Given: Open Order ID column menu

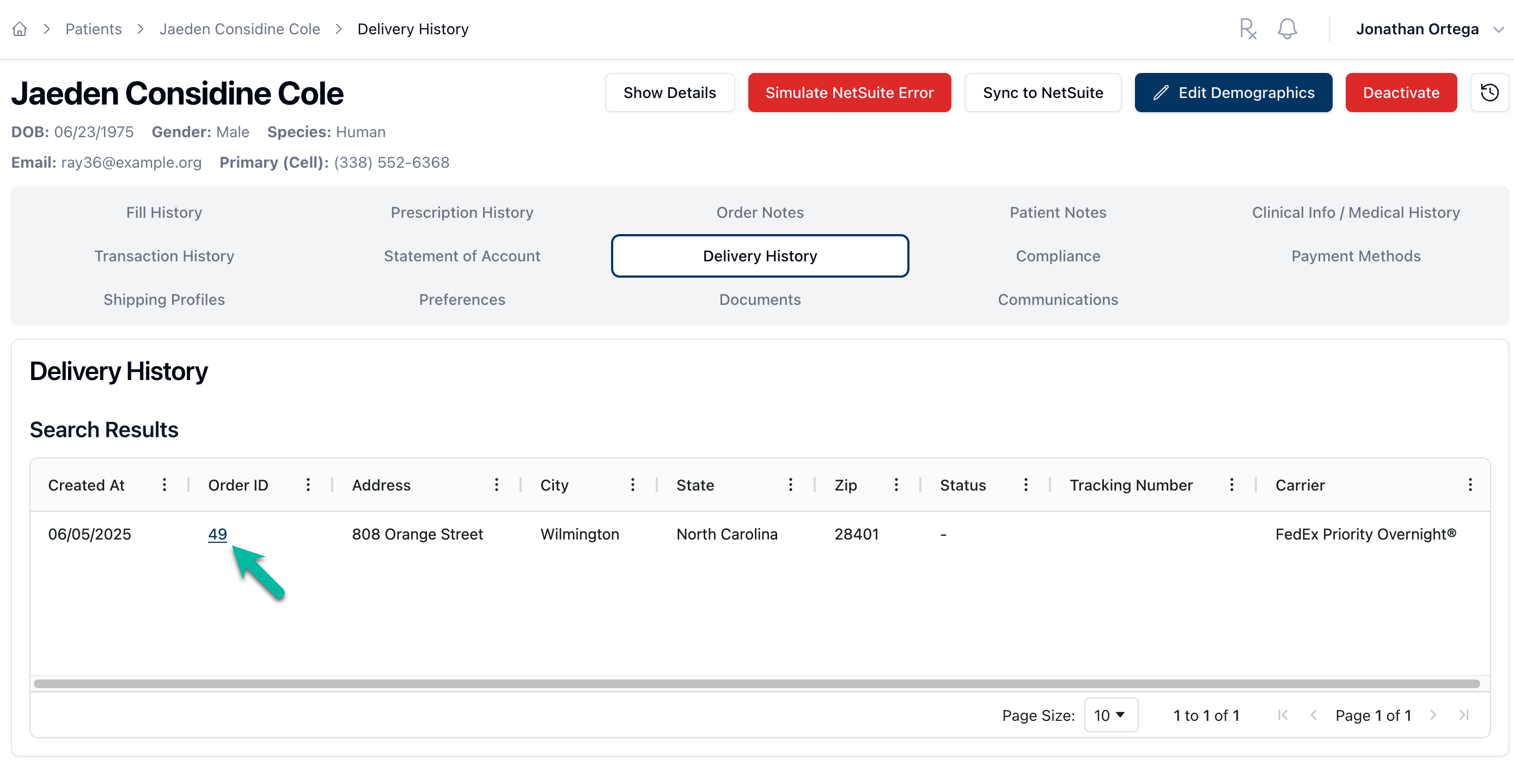Looking at the screenshot, I should click(308, 485).
